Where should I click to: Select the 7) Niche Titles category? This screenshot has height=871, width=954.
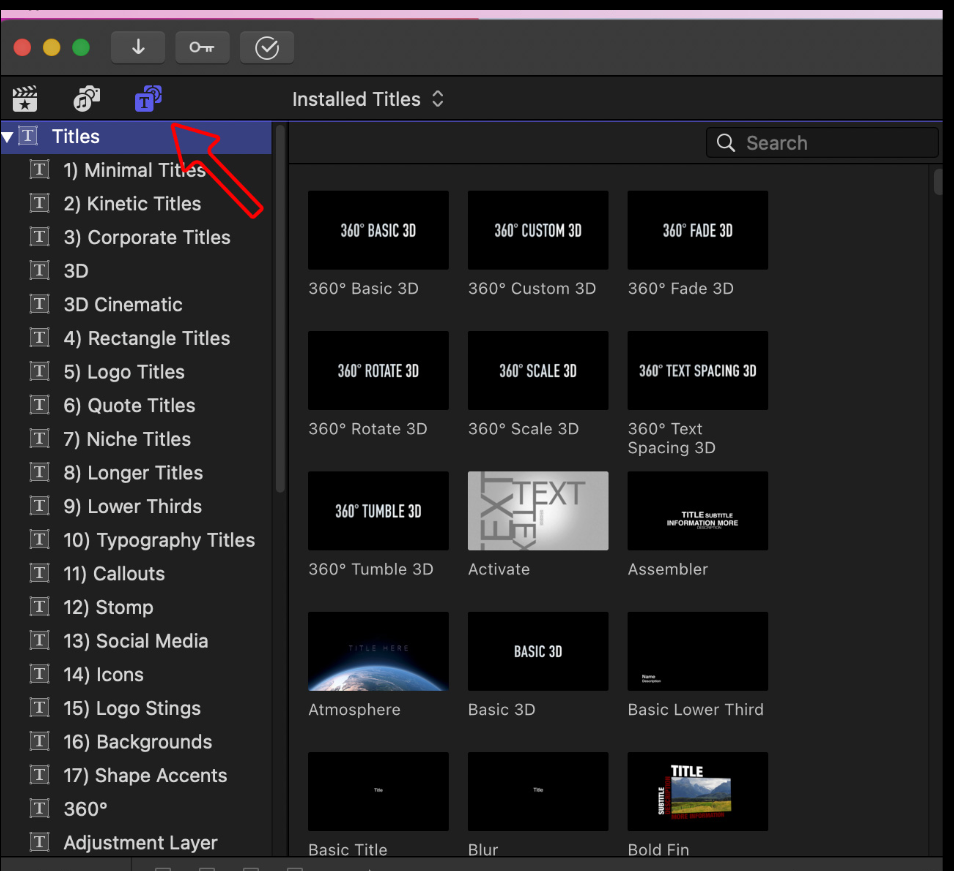136,439
